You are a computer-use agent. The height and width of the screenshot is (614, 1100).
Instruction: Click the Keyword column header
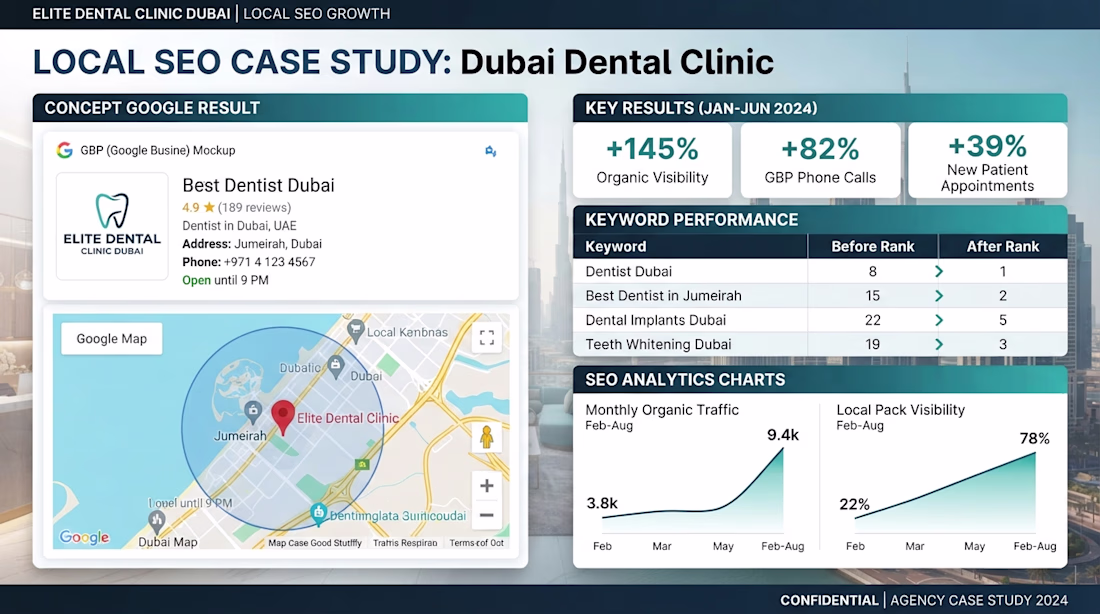point(690,246)
